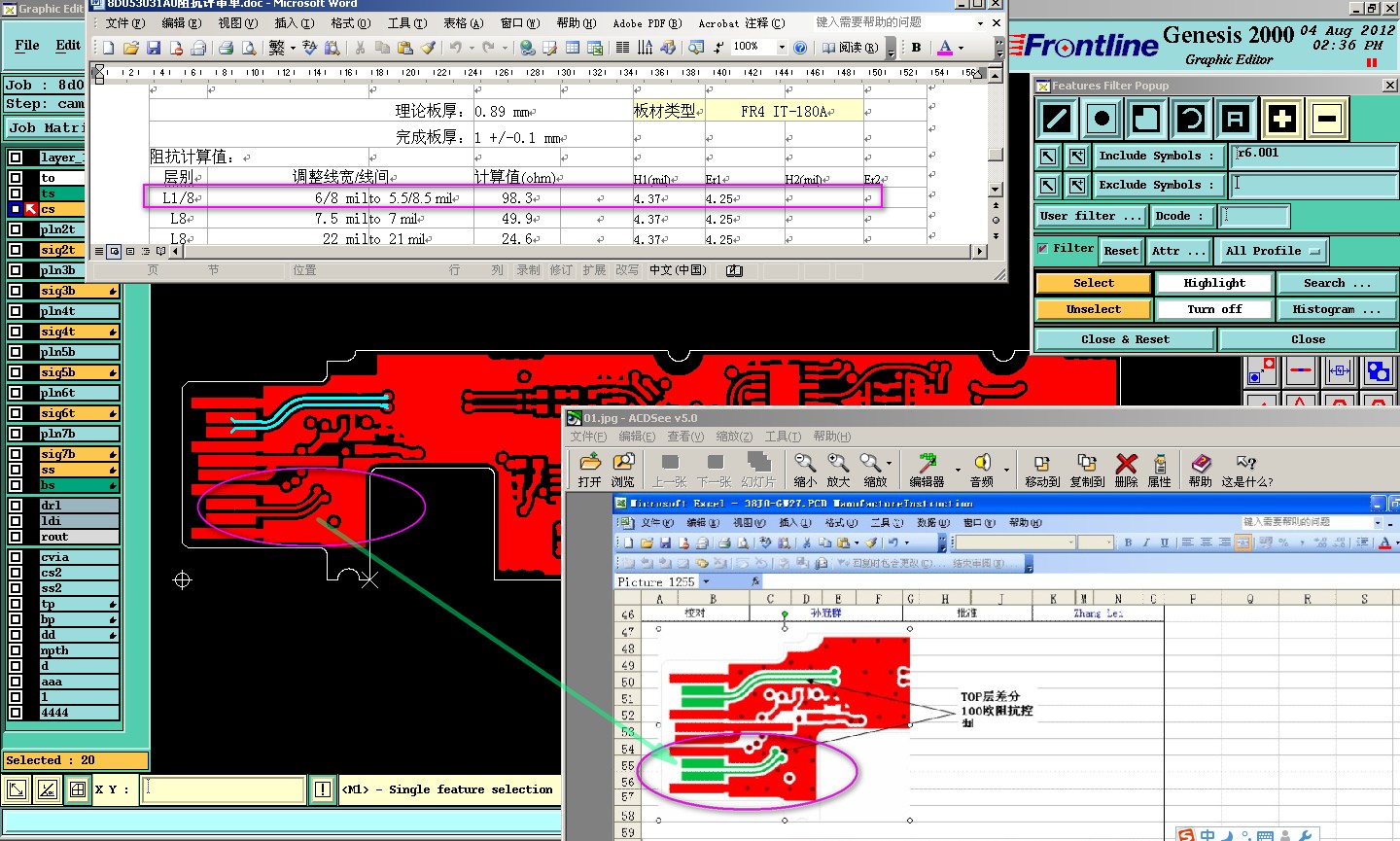Click the Close & Reset button
The height and width of the screenshot is (841, 1400).
(x=1125, y=339)
